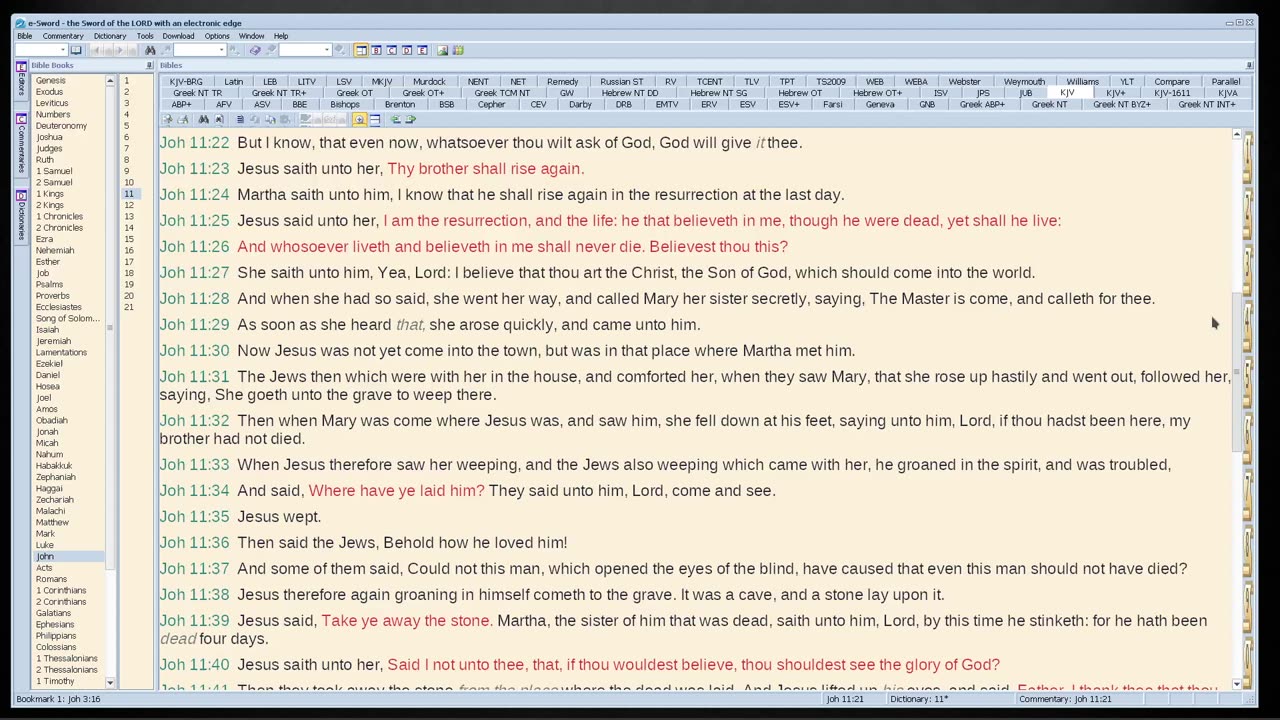The height and width of the screenshot is (720, 1280).
Task: Click the Joh 11:35 verse reference
Action: click(194, 517)
